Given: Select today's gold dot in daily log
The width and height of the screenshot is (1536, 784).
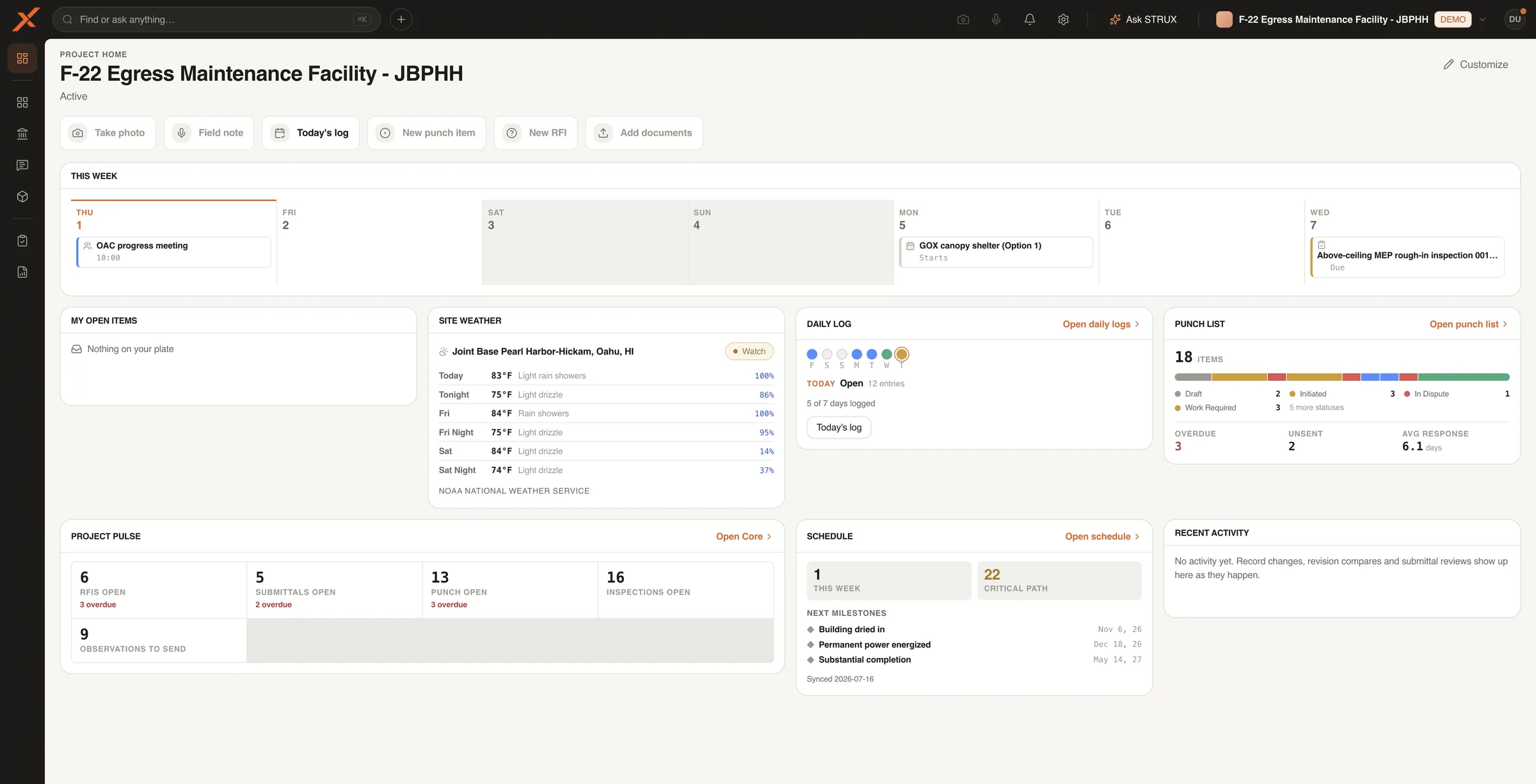Looking at the screenshot, I should 902,354.
